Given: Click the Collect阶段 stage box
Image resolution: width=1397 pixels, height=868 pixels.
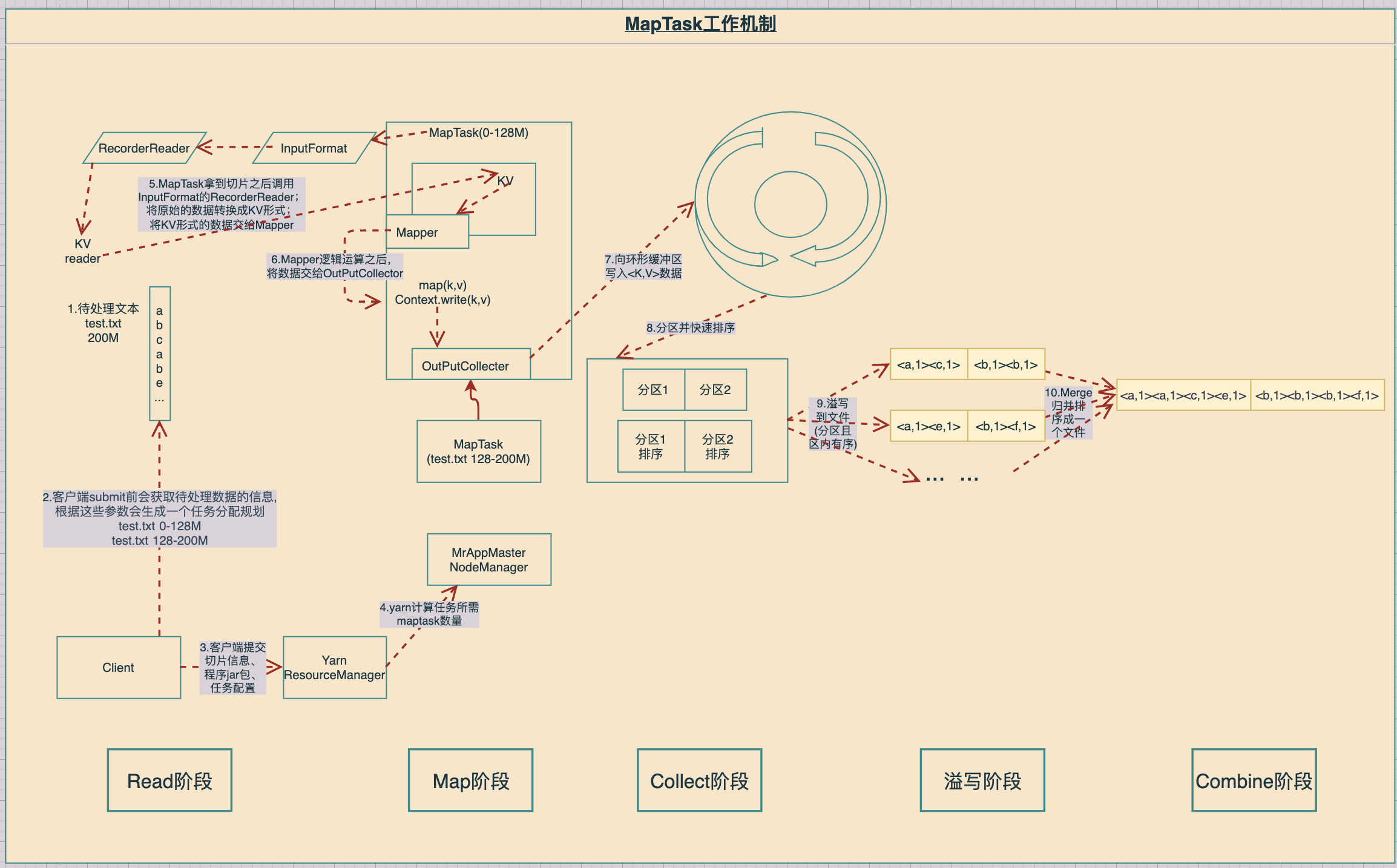Looking at the screenshot, I should (x=699, y=781).
